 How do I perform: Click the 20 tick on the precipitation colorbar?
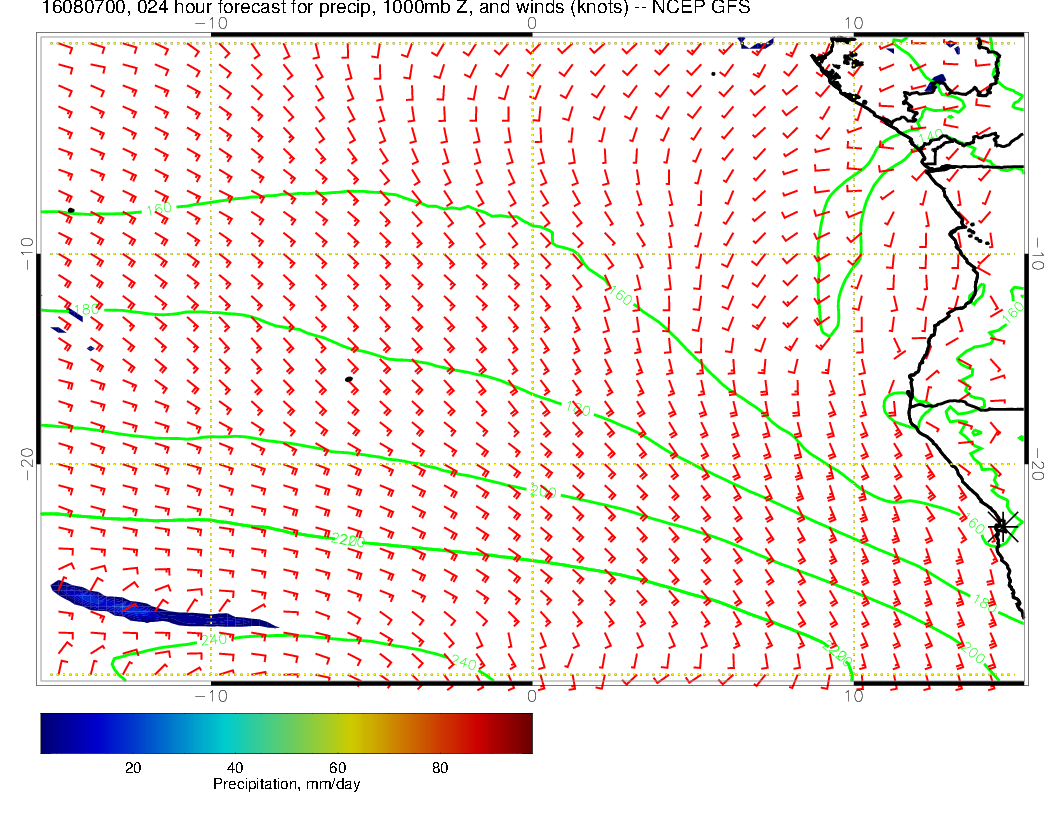(132, 767)
